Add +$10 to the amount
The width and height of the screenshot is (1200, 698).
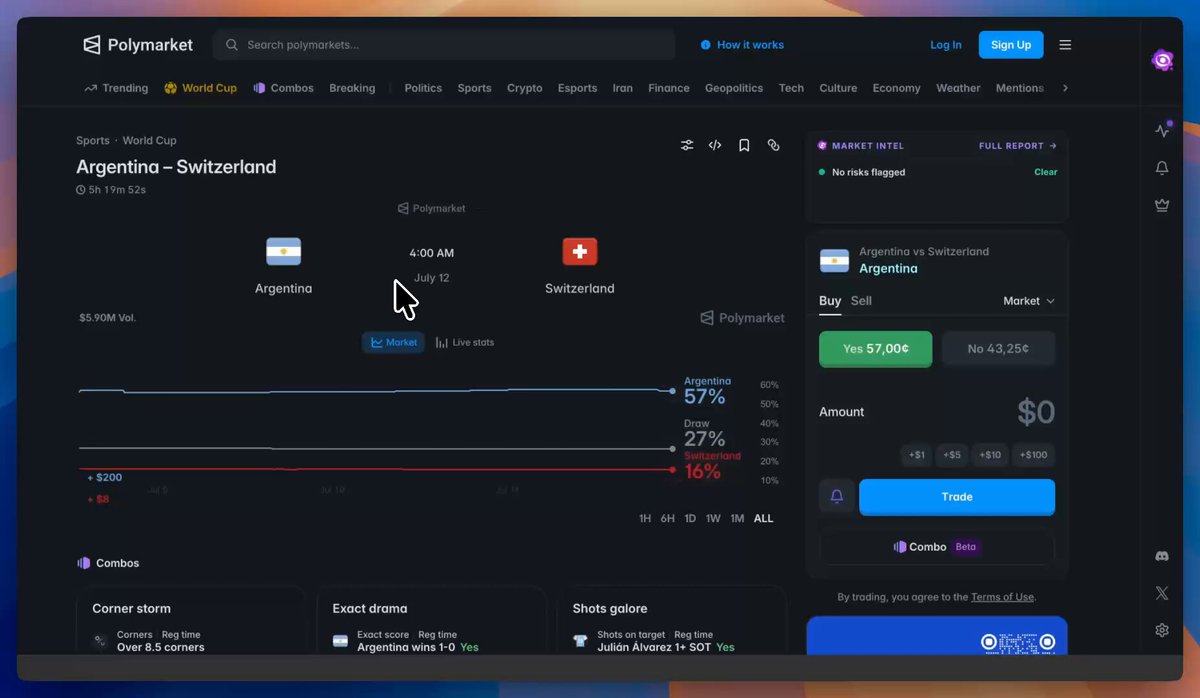tap(990, 455)
